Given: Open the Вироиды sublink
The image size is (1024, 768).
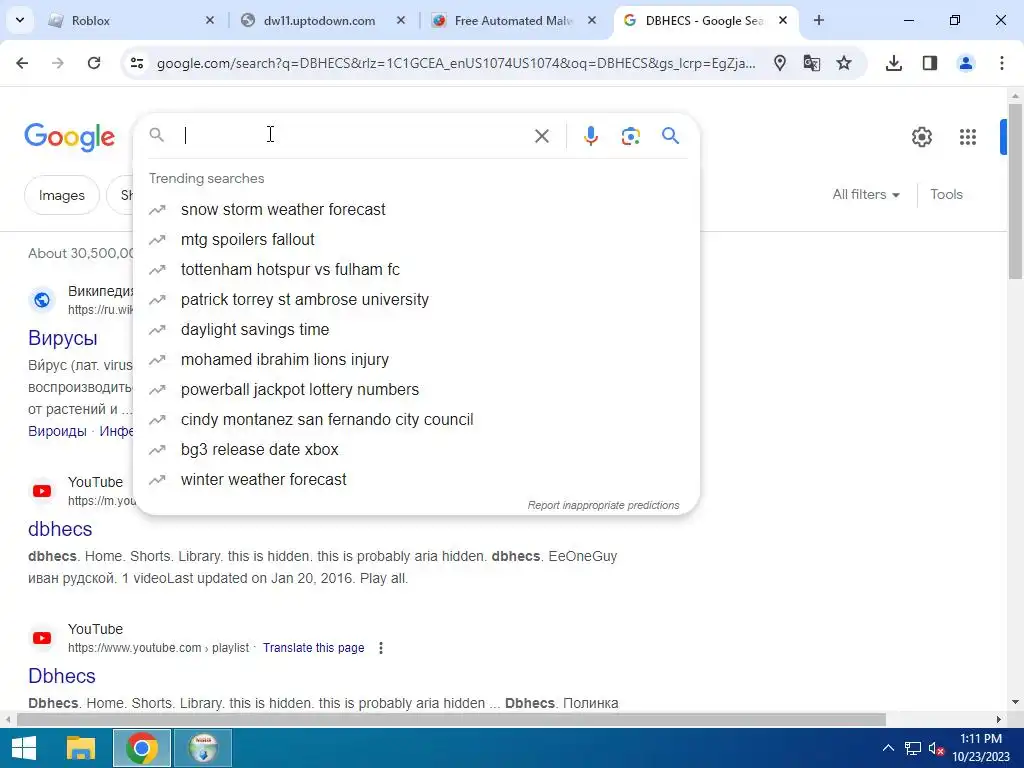Looking at the screenshot, I should 57,431.
